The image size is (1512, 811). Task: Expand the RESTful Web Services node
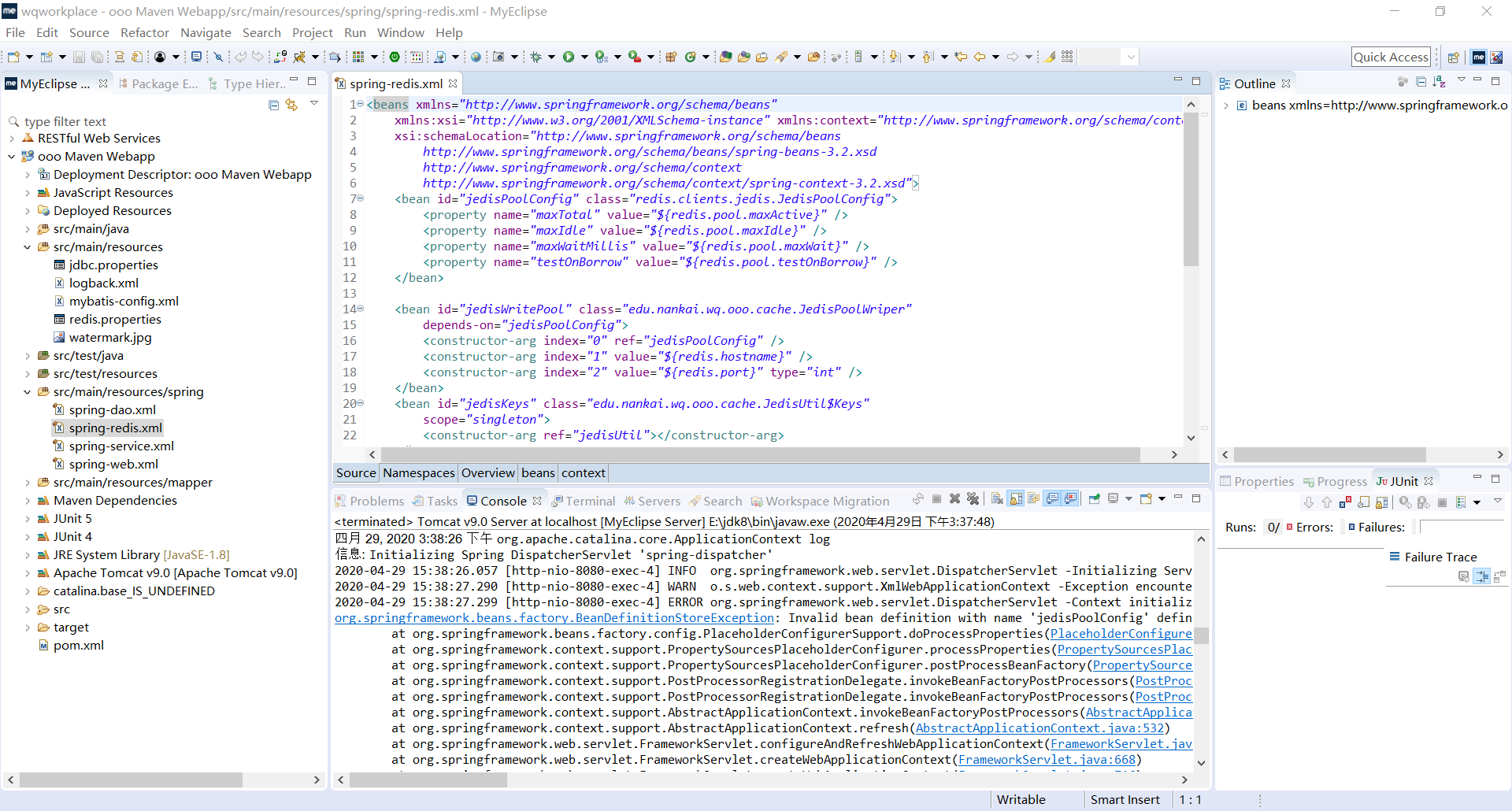[x=12, y=139]
